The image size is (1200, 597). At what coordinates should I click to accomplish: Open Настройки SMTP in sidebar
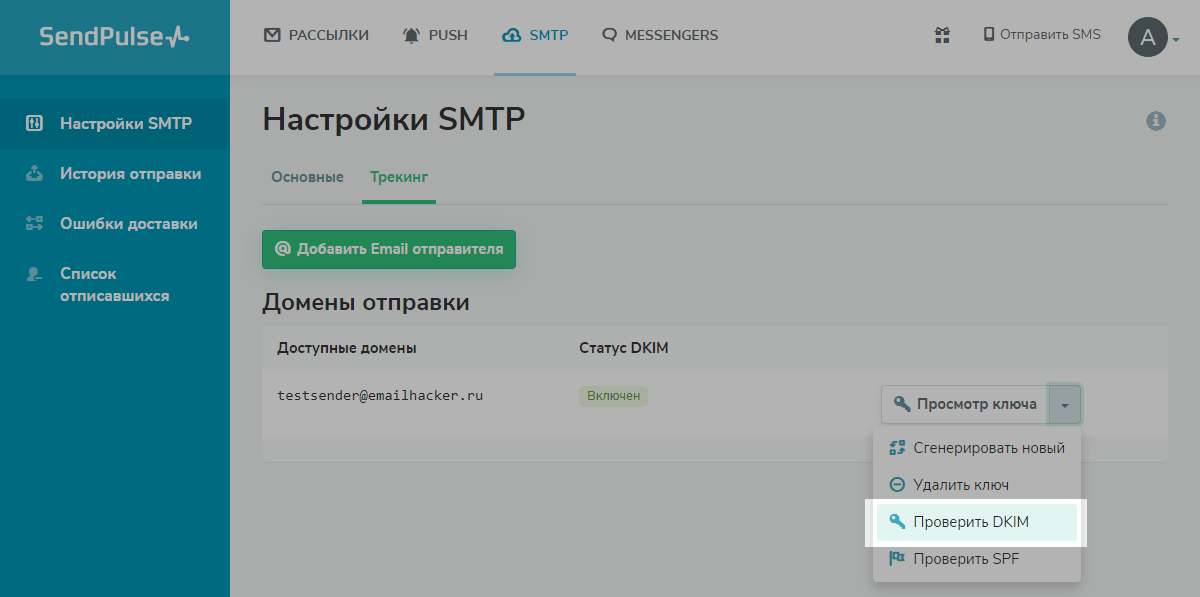[x=115, y=124]
